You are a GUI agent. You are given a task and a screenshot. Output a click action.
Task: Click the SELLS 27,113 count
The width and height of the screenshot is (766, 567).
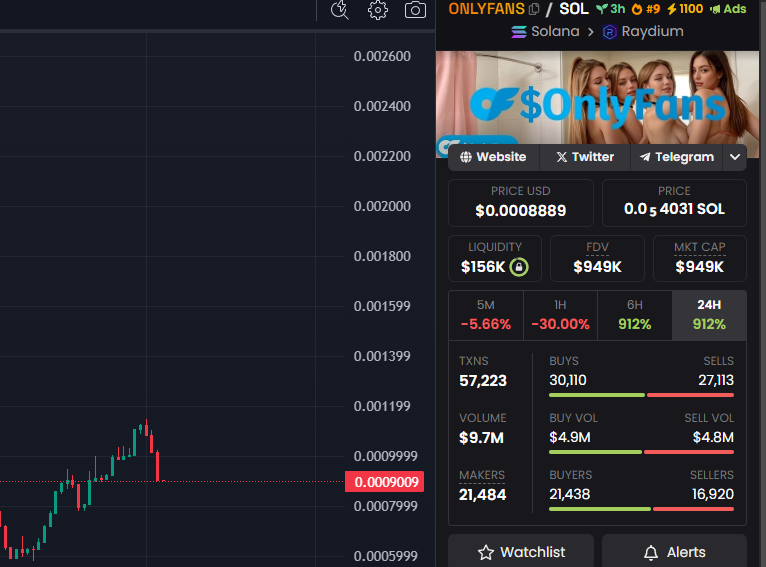tap(716, 380)
